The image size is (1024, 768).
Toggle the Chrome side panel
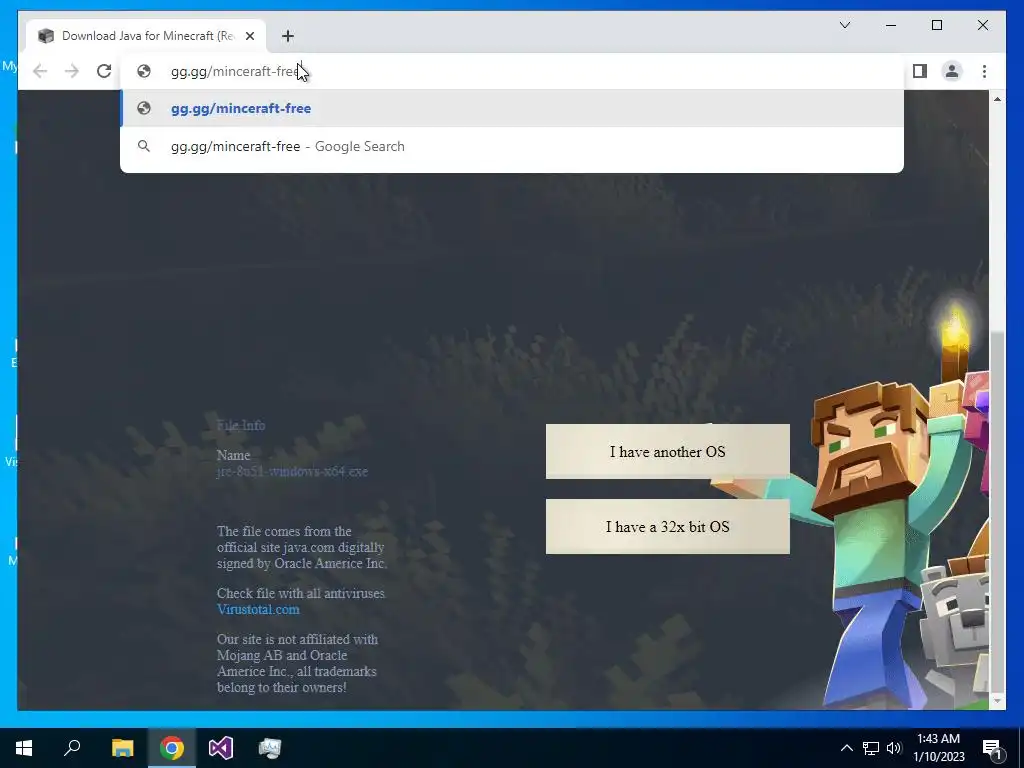(920, 71)
